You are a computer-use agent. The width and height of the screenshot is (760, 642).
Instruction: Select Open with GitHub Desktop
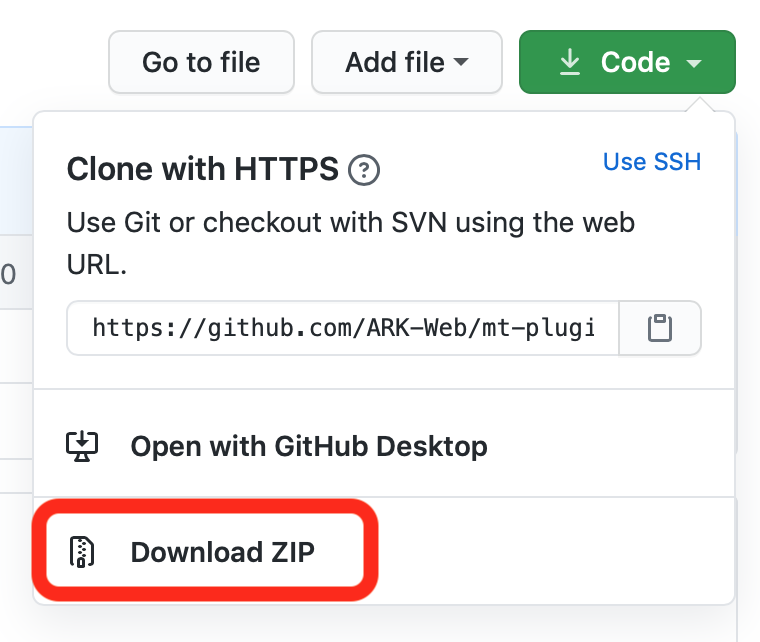(308, 445)
